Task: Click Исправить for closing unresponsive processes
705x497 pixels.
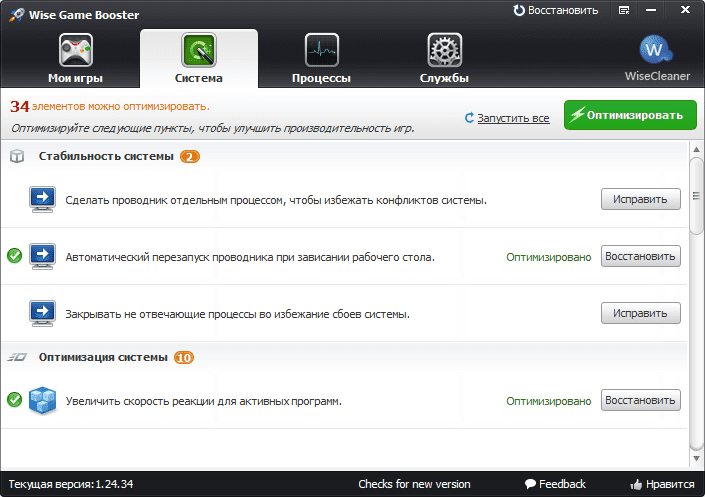Action: (x=640, y=313)
